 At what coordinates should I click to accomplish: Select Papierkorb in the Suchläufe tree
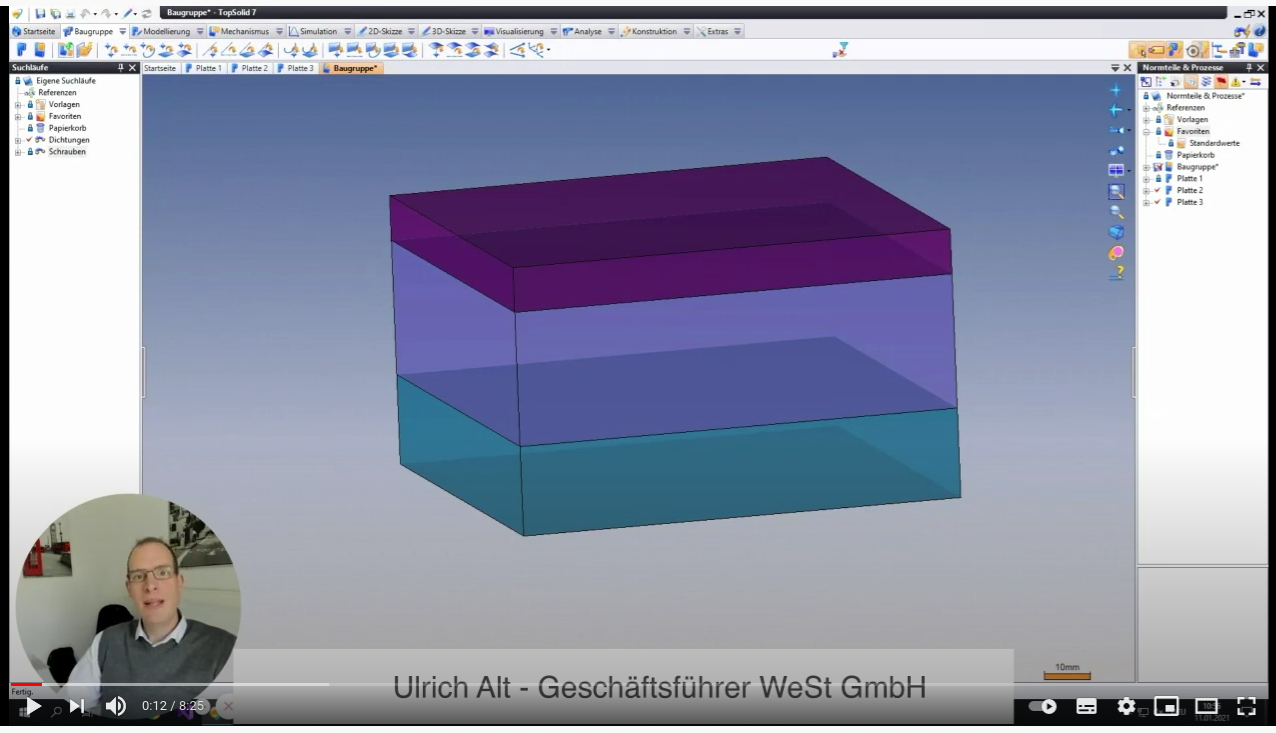[65, 128]
